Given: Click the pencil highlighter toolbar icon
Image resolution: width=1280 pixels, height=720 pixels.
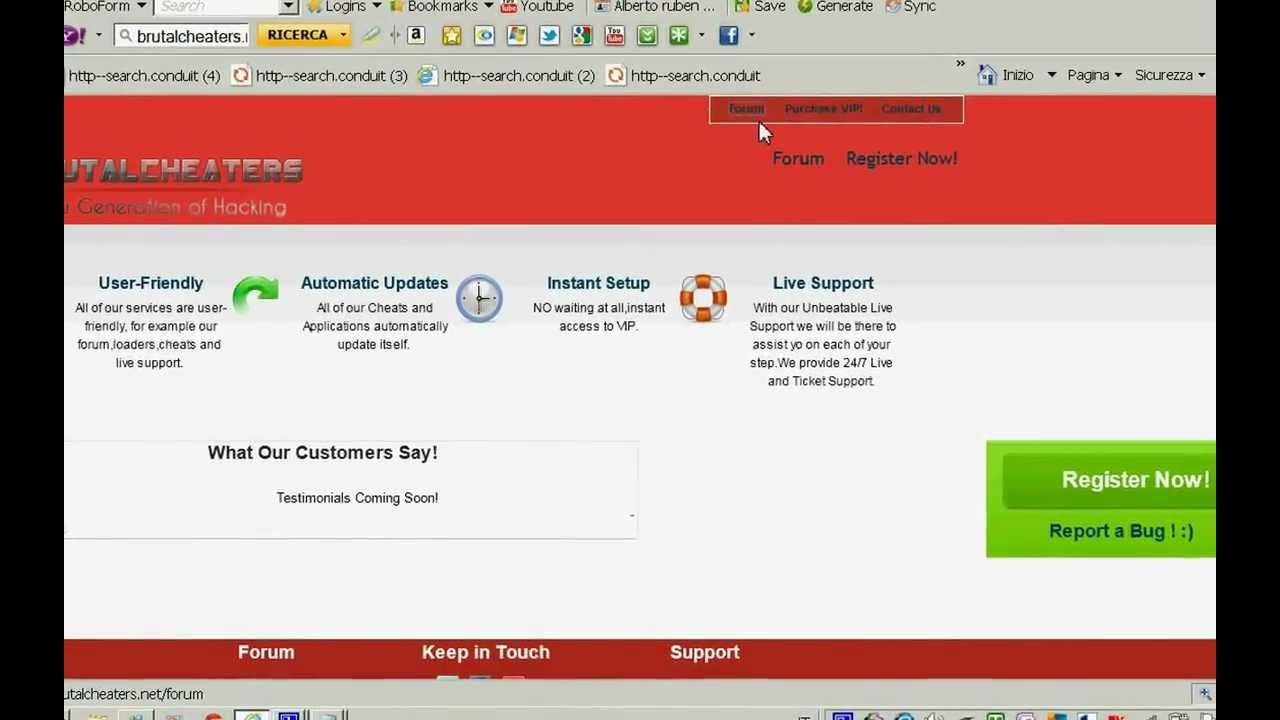Looking at the screenshot, I should click(370, 35).
